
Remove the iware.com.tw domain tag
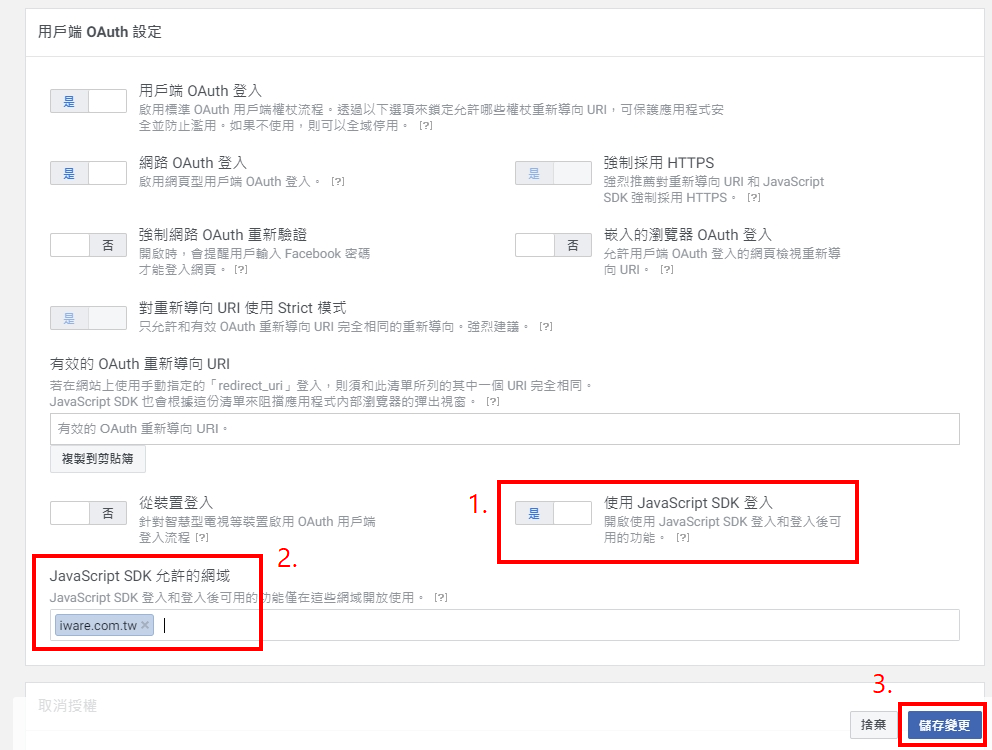[145, 625]
